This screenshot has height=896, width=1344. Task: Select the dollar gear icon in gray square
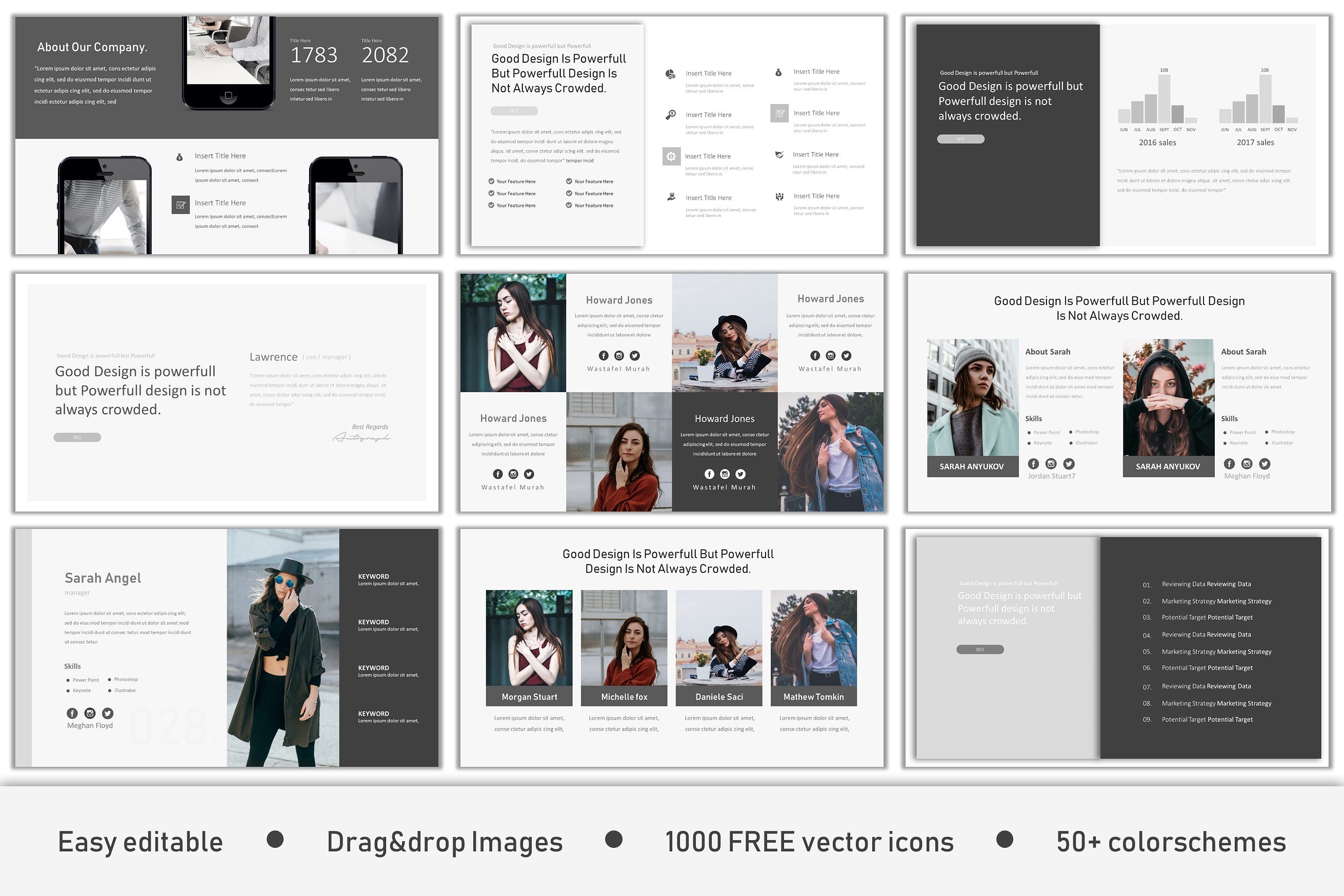(x=671, y=156)
